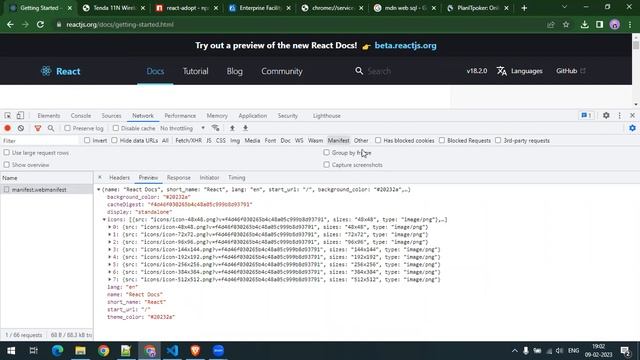Import HAR file upload arrow
The height and width of the screenshot is (360, 640).
(232, 128)
